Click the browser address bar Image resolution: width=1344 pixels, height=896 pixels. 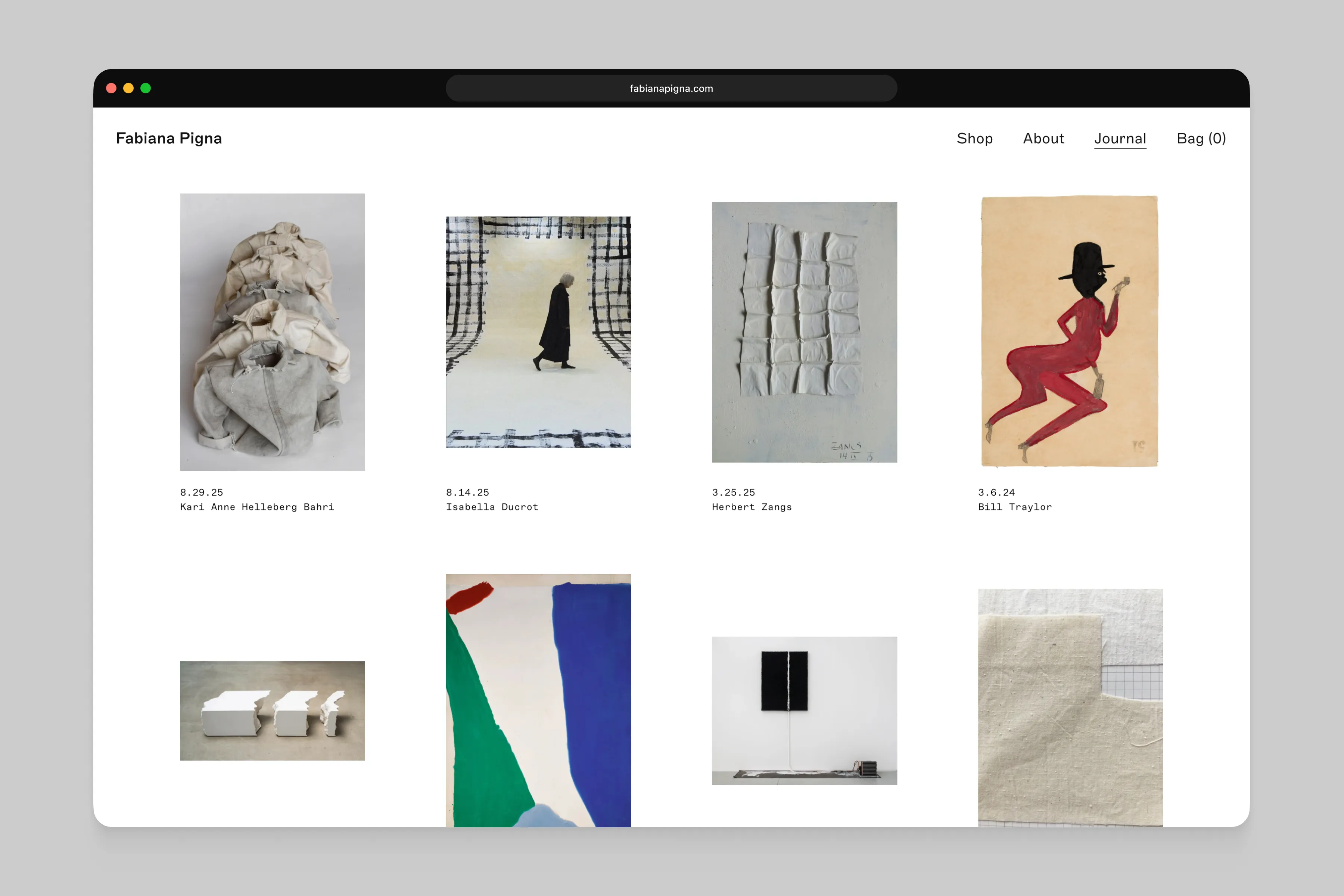(x=672, y=88)
